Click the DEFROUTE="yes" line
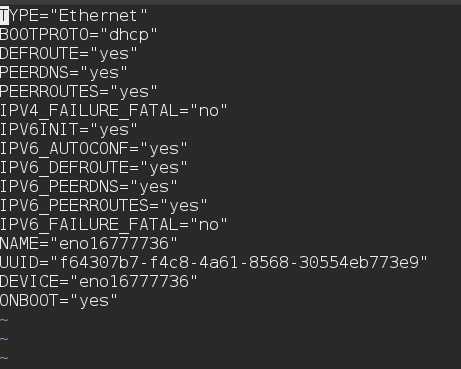The image size is (461, 369). [x=69, y=54]
